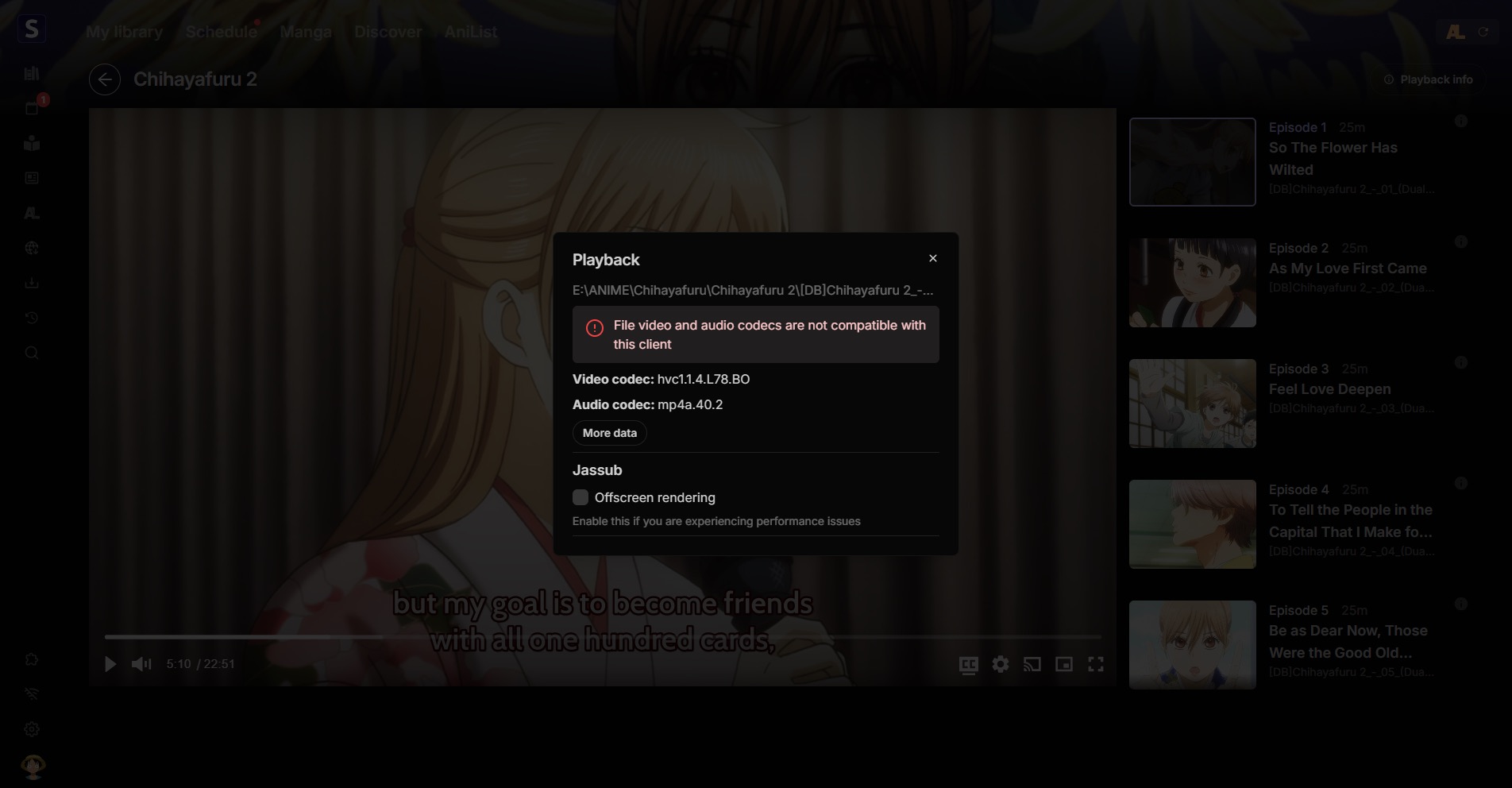The image size is (1512, 788).
Task: Open More data in Playback dialog
Action: [610, 433]
